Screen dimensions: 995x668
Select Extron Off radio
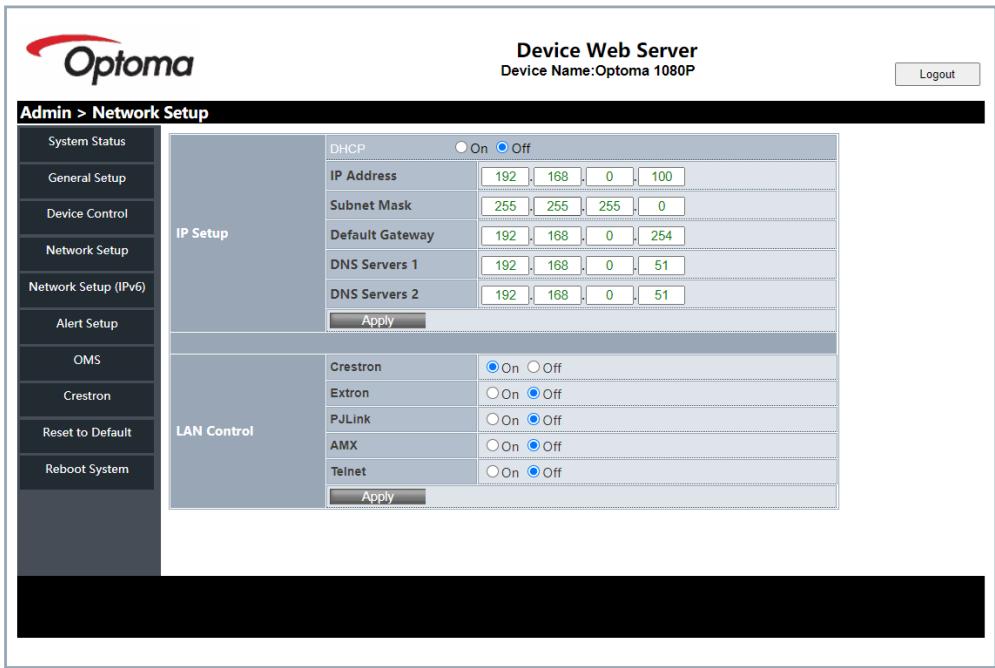click(x=534, y=393)
